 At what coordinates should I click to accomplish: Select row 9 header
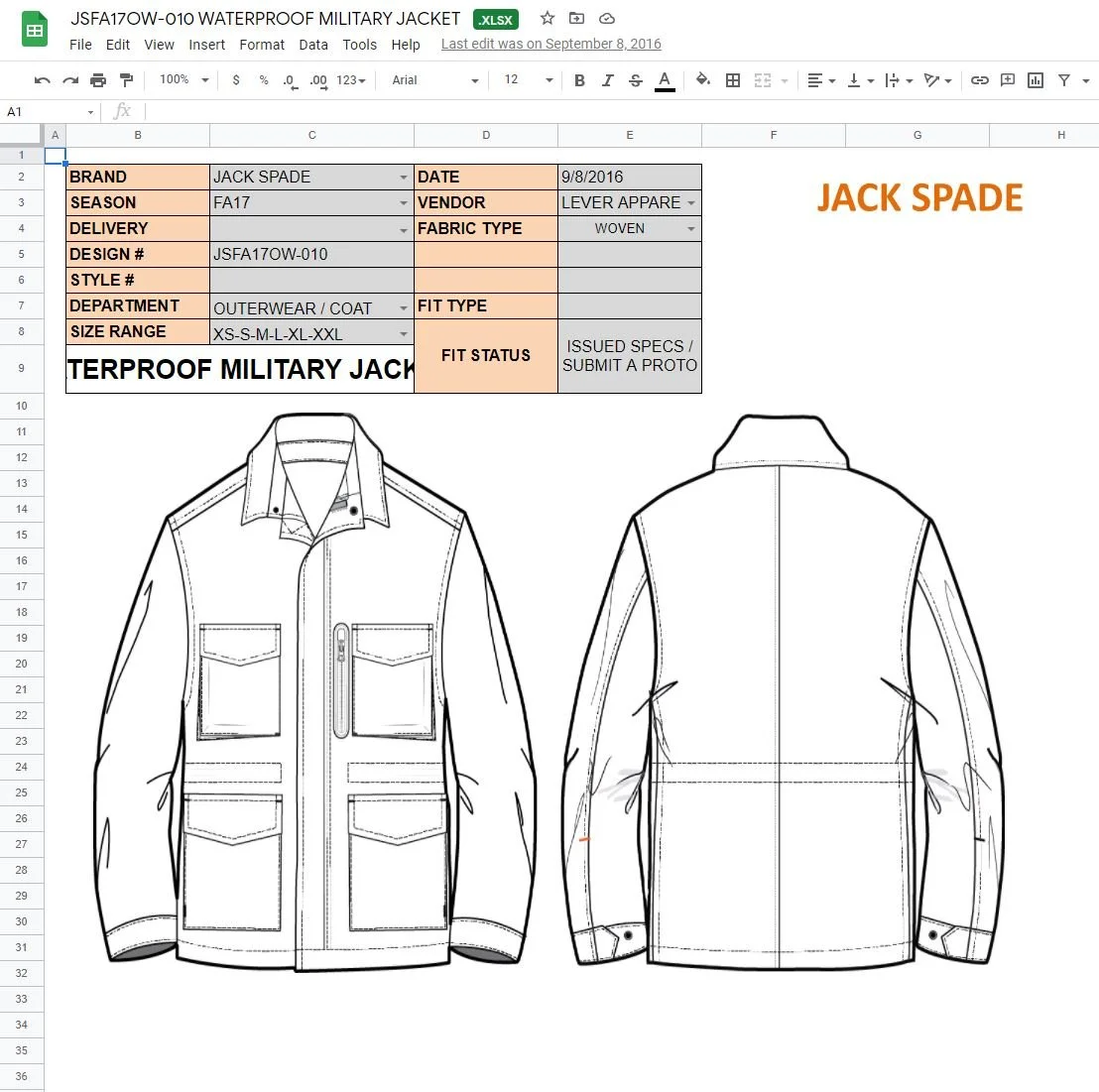point(22,368)
